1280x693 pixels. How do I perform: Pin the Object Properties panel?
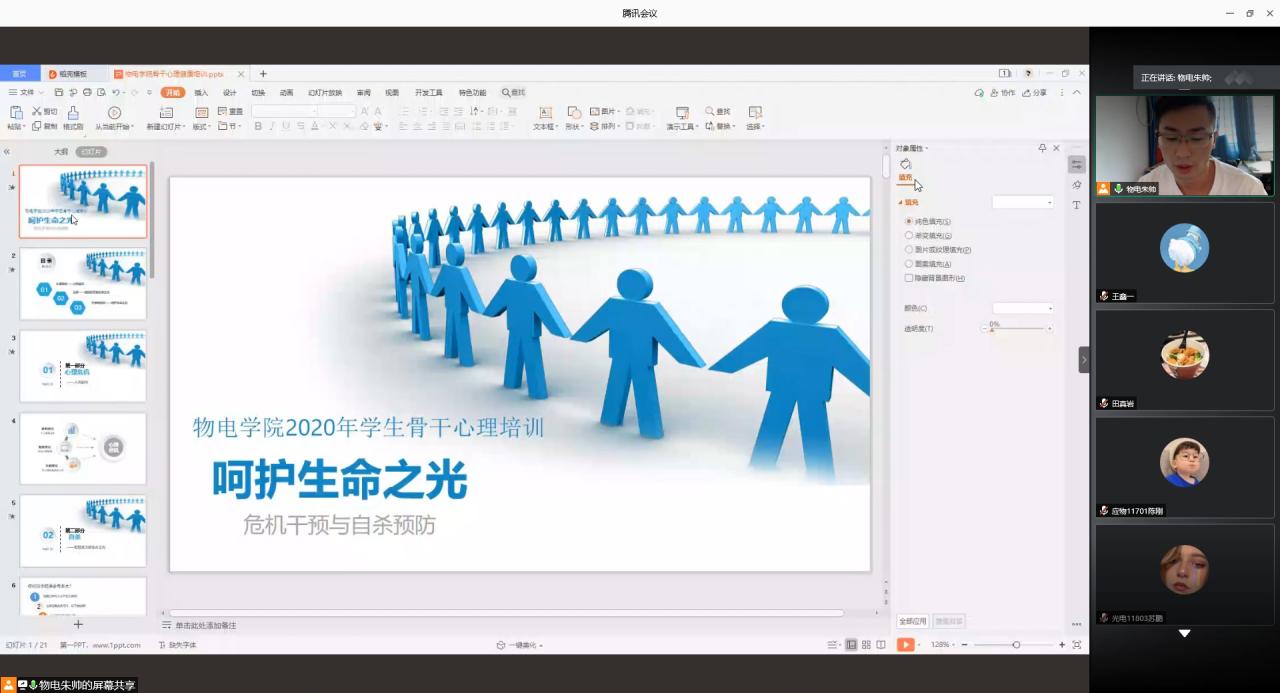point(1042,148)
